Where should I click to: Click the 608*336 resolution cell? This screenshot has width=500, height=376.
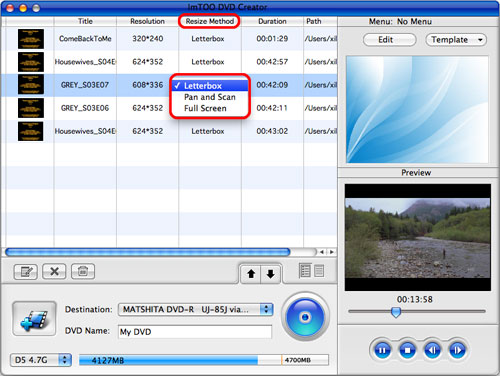pyautogui.click(x=147, y=85)
